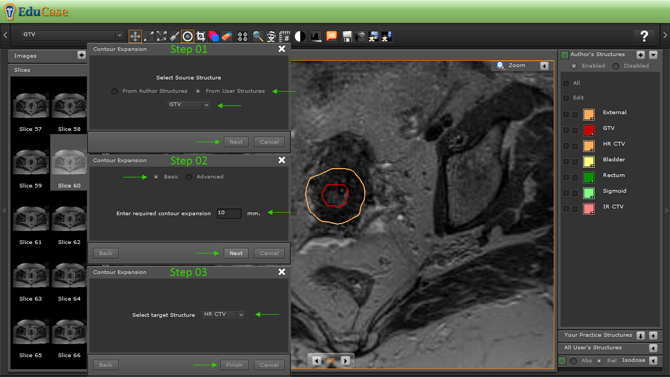This screenshot has height=377, width=670.
Task: Click the share arrow icon
Action: 360,36
